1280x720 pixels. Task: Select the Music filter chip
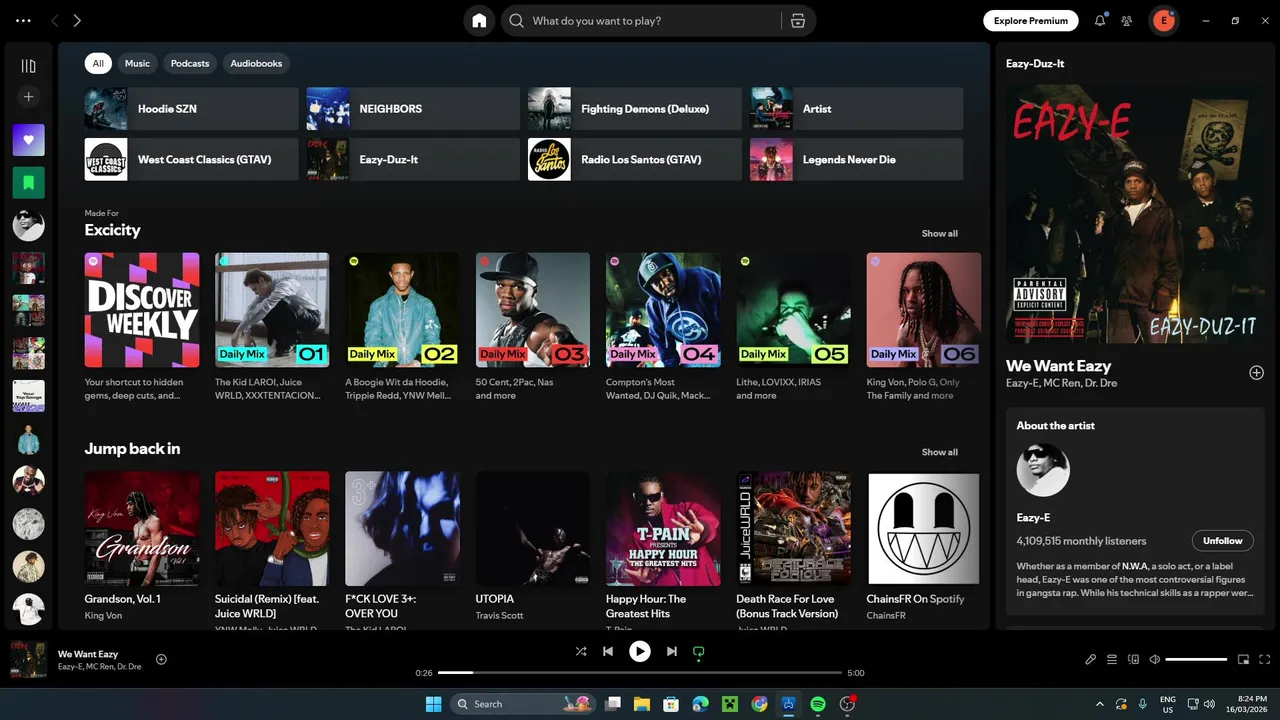[137, 63]
